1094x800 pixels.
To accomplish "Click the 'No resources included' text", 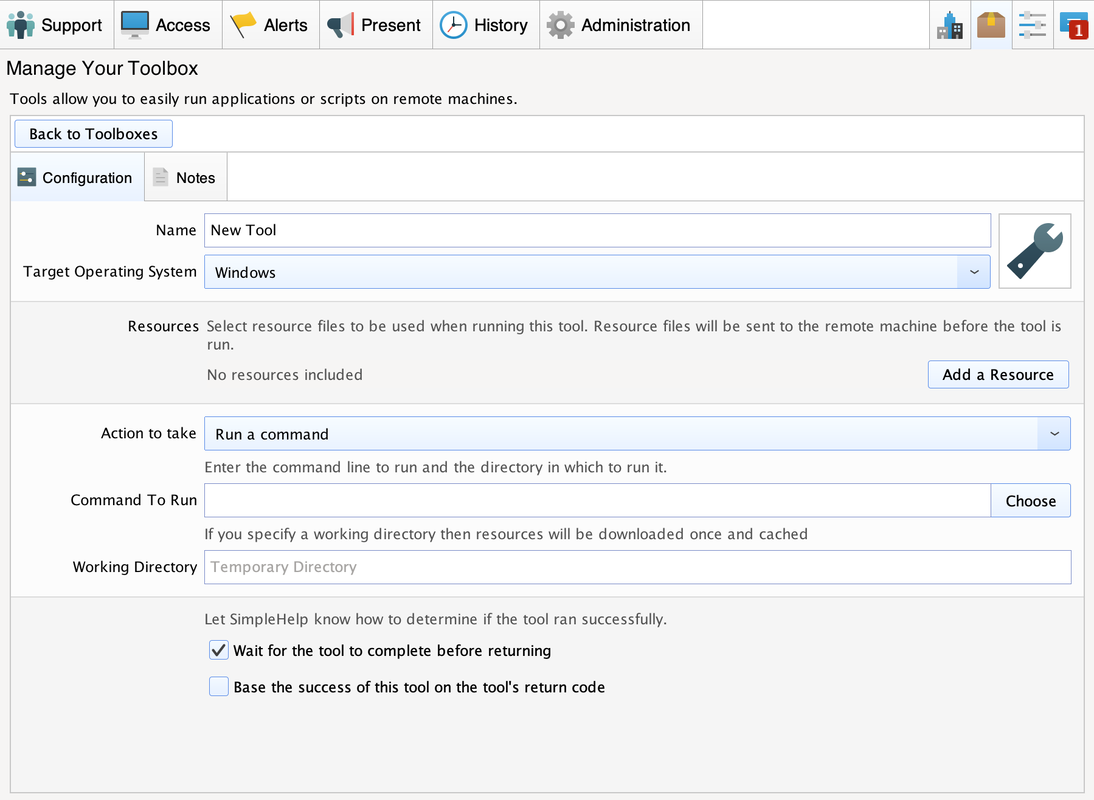I will (x=285, y=375).
